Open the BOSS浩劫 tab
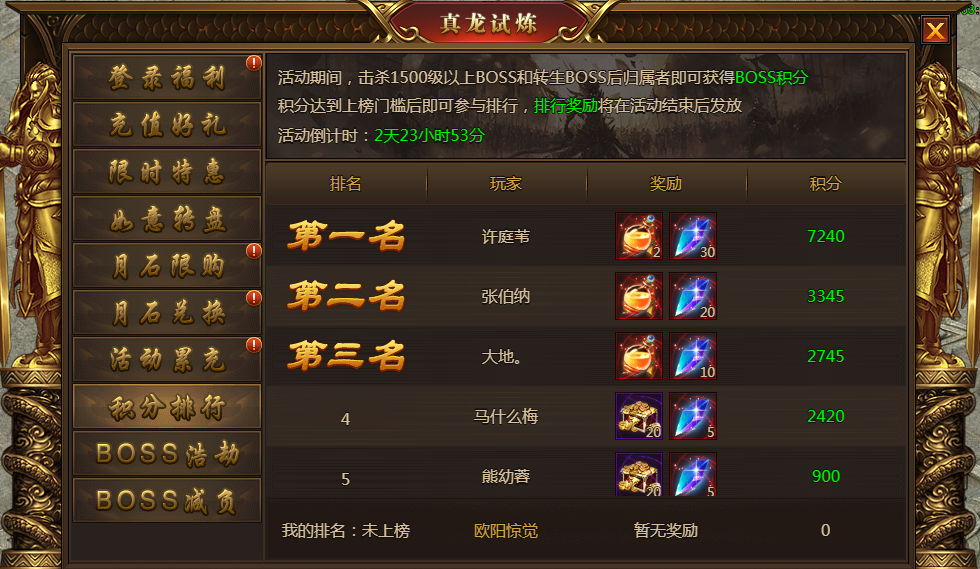 [167, 453]
